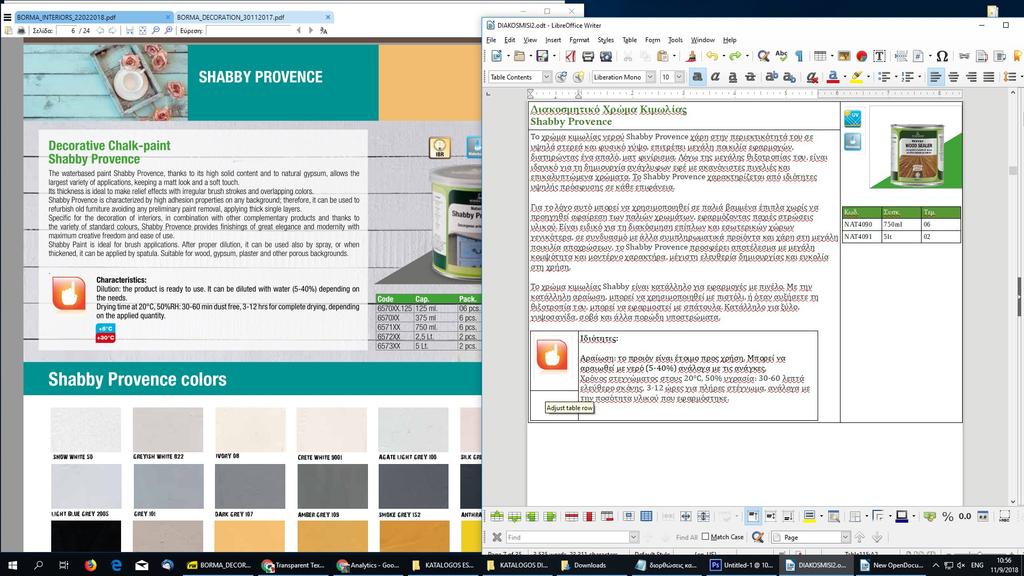Switch to New OpenDocument taskbar button
Screen dimensions: 1024x576
pyautogui.click(x=892, y=566)
